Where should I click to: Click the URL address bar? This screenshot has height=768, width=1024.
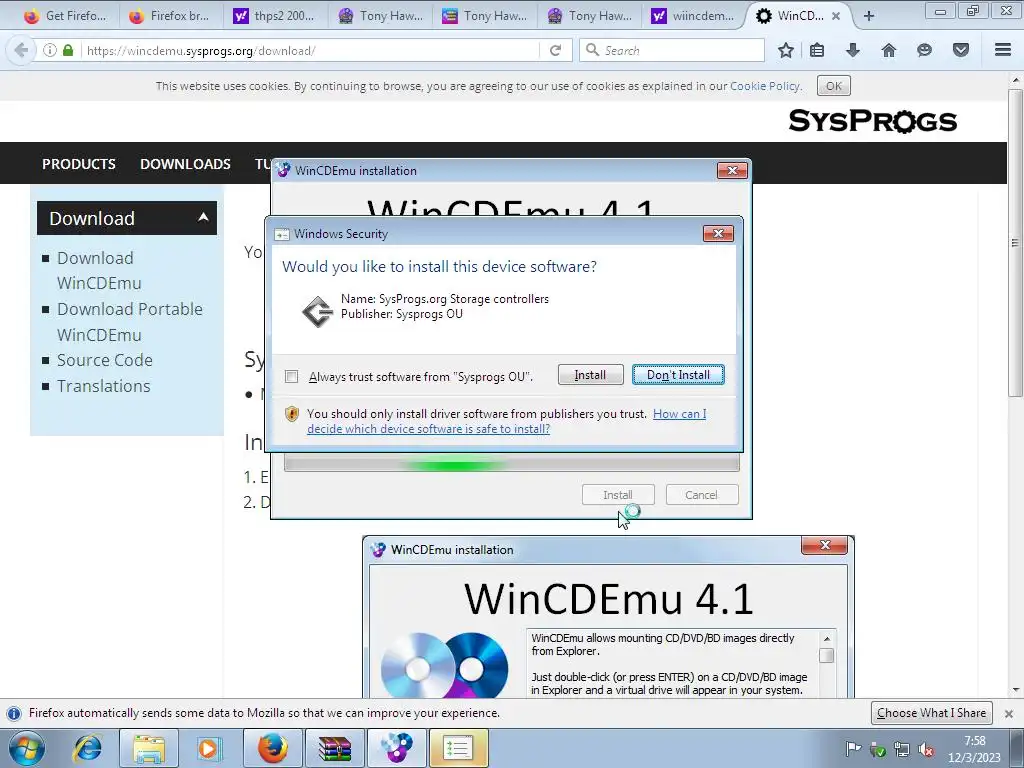coord(310,50)
